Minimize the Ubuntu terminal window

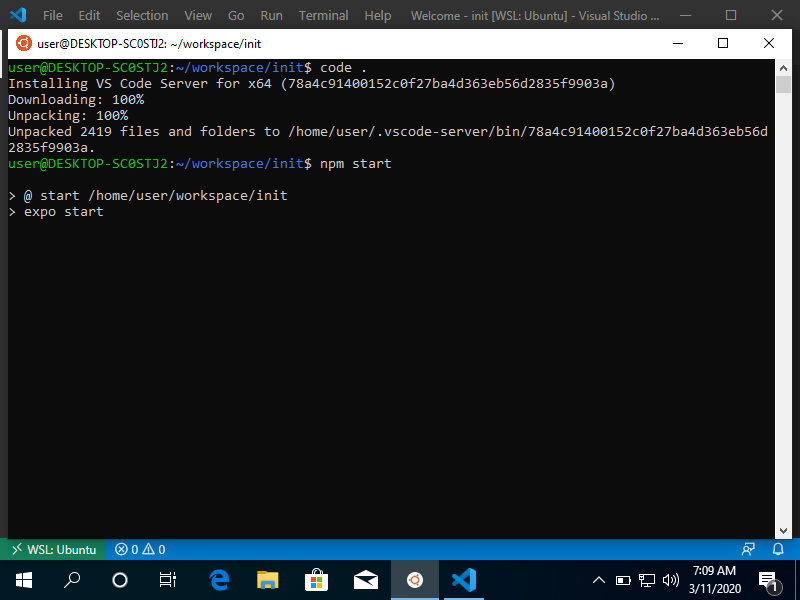click(678, 43)
